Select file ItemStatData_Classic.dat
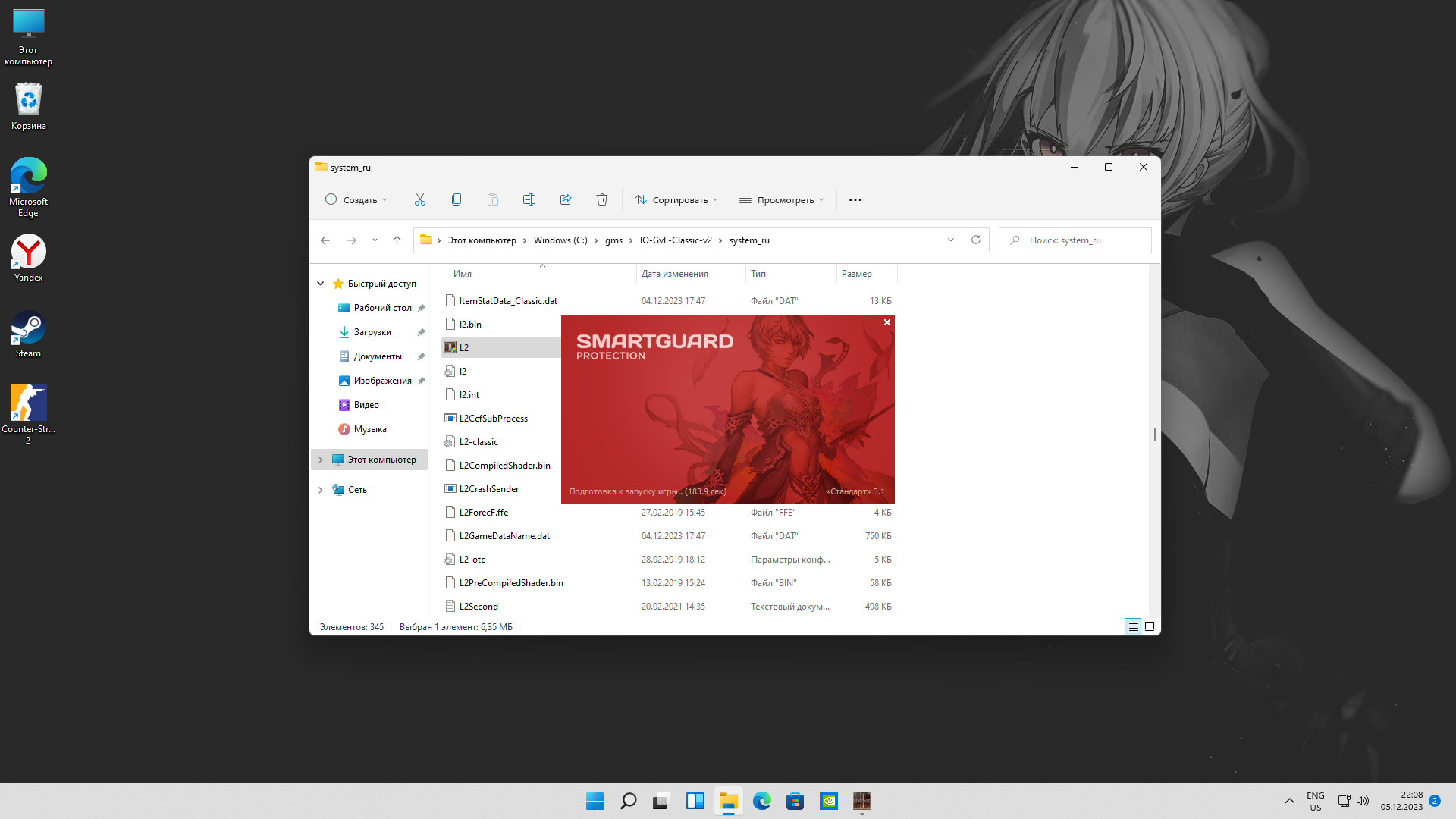Screen dimensions: 1456x819 [x=508, y=301]
